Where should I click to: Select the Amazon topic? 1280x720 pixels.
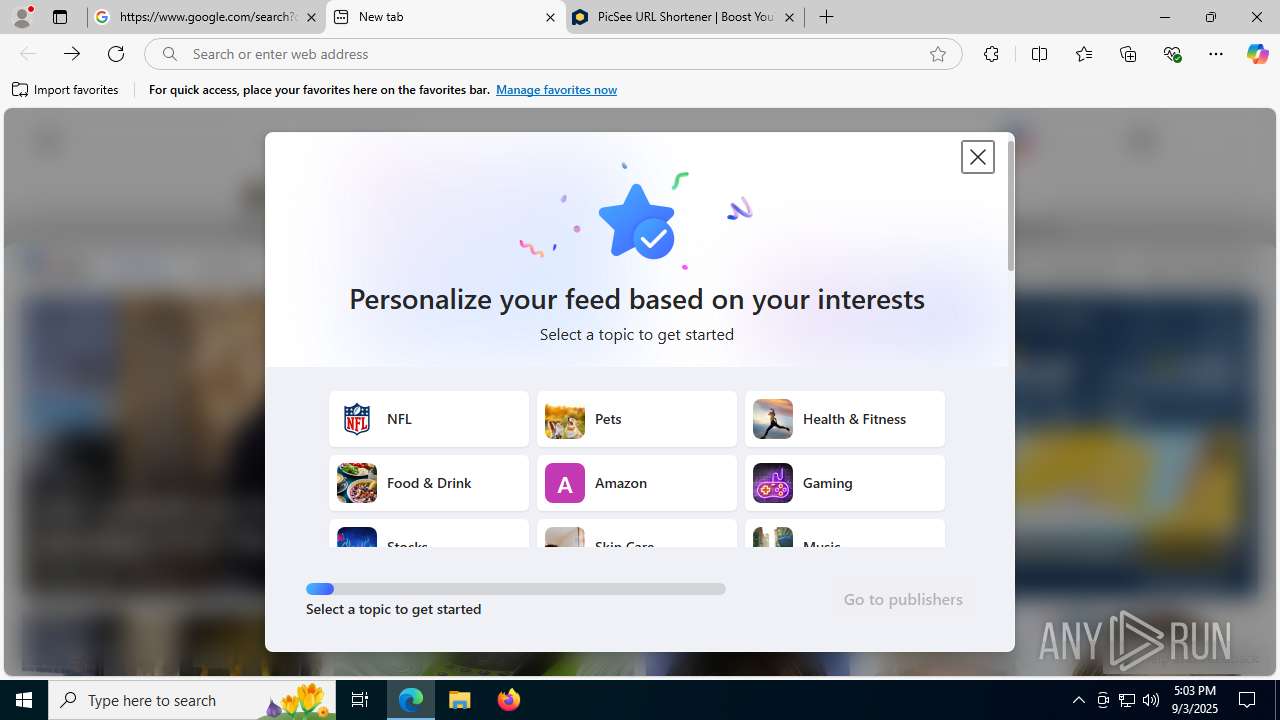click(637, 483)
